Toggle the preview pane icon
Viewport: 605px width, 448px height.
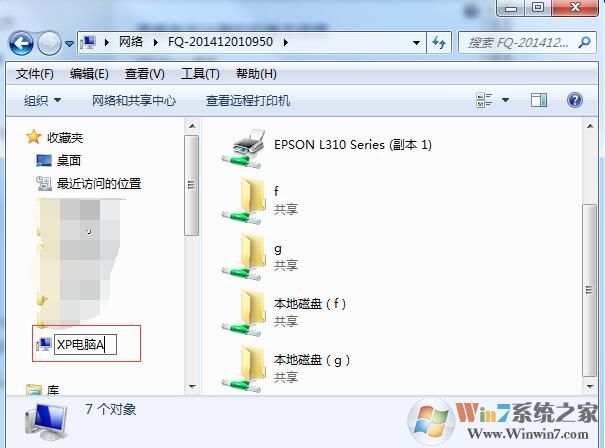click(539, 100)
